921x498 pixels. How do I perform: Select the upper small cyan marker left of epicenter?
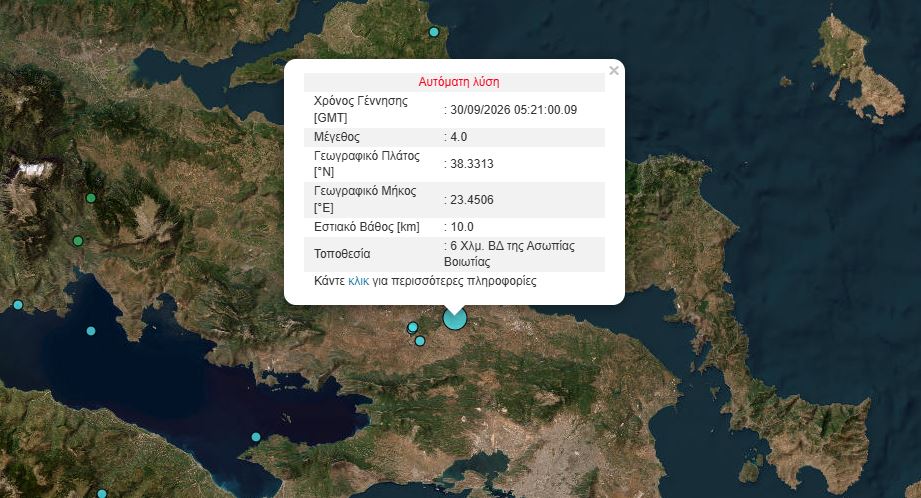tap(413, 327)
